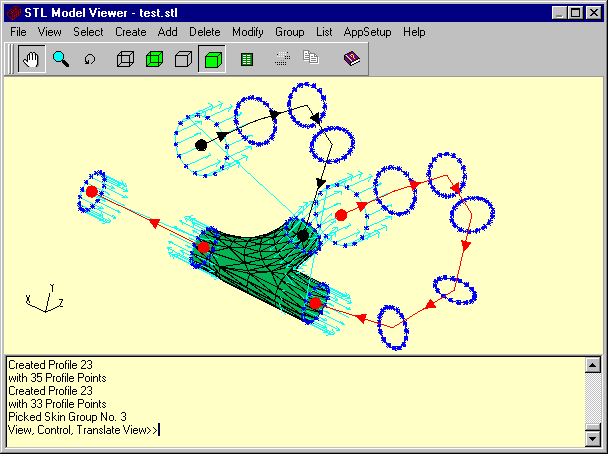
Task: Open the purple help book icon
Action: [352, 59]
